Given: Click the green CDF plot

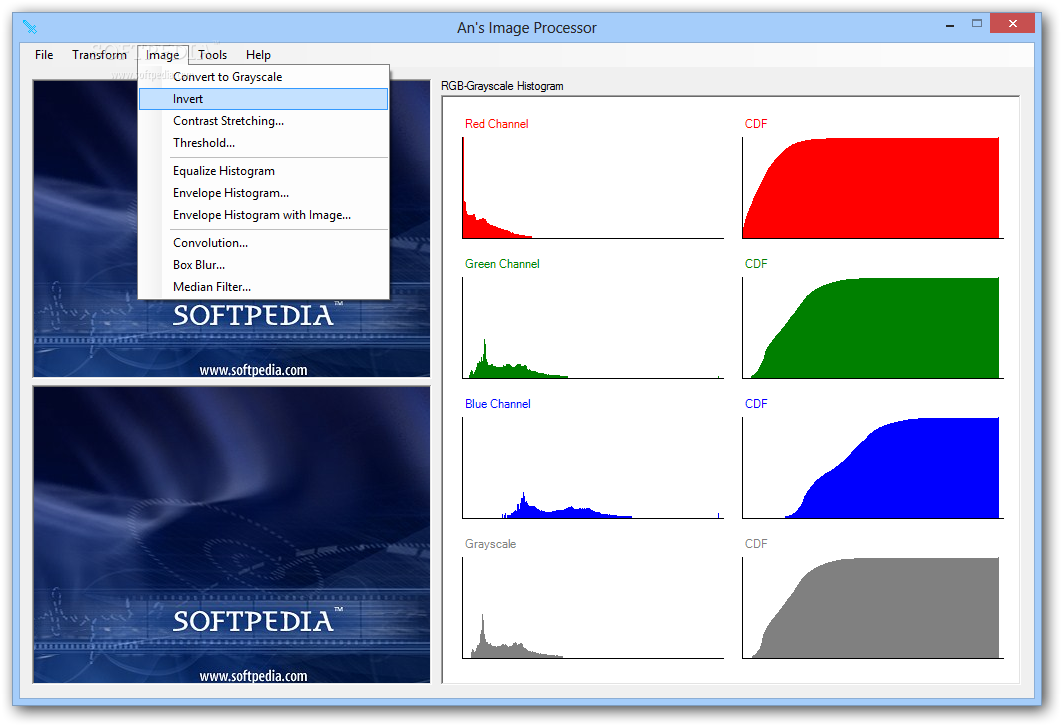Looking at the screenshot, I should coord(872,328).
